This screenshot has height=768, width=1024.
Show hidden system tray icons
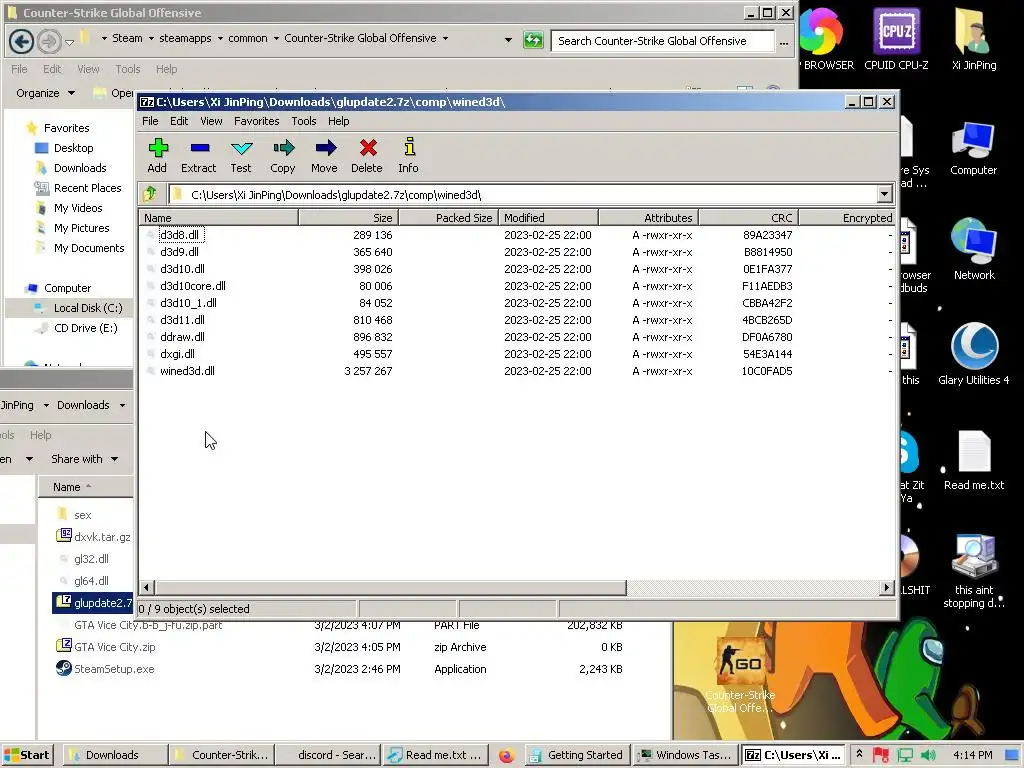tap(859, 754)
